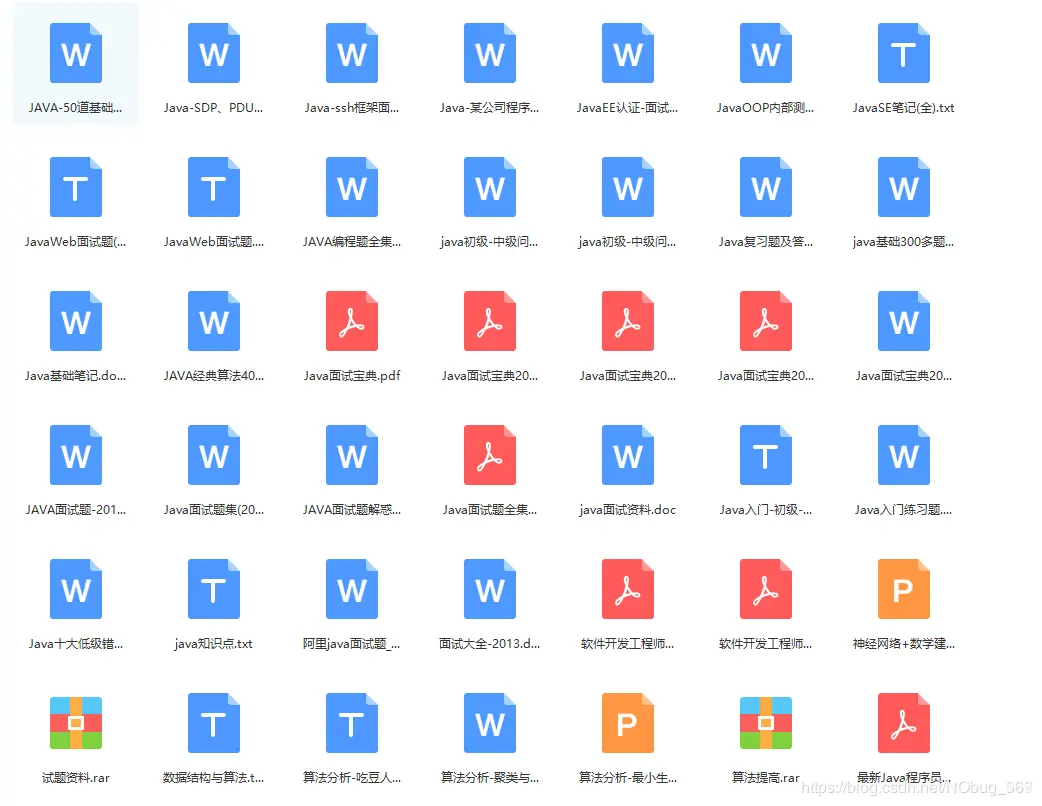Click the 面试大全-2013 document icon
This screenshot has width=1042, height=806.
[x=490, y=589]
